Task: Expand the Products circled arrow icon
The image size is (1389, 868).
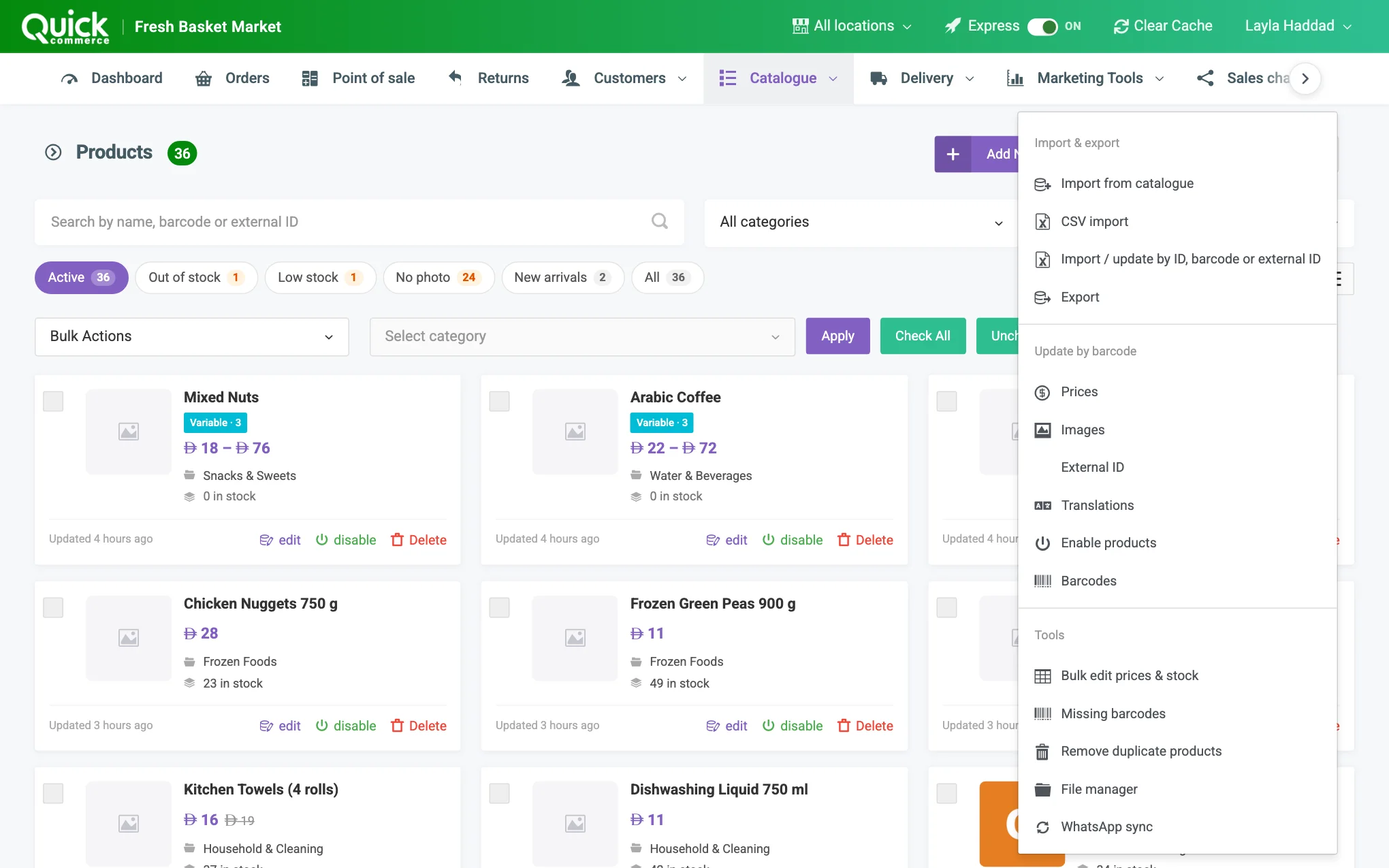Action: tap(53, 152)
